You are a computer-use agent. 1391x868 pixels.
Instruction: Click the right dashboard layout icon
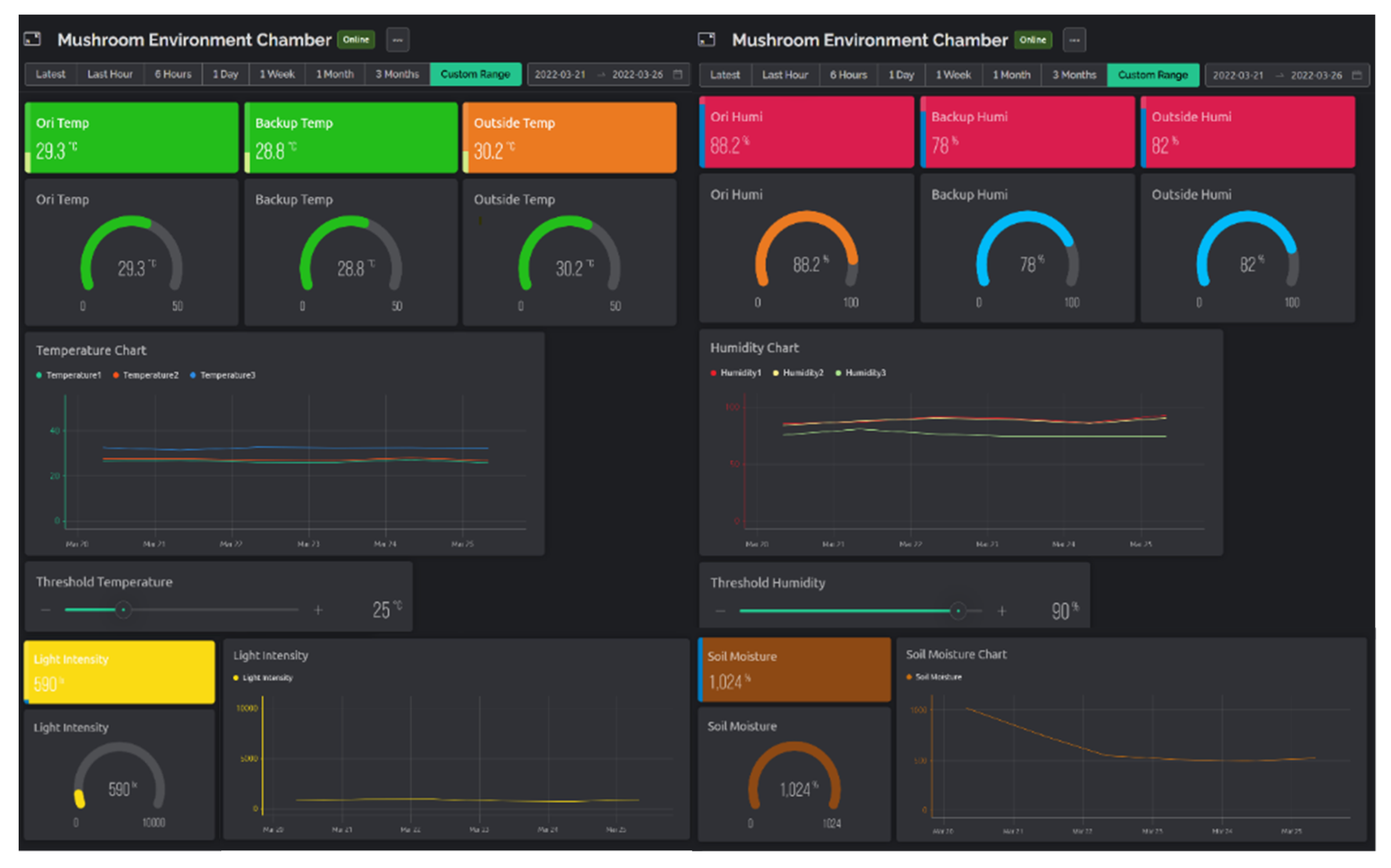(x=706, y=40)
